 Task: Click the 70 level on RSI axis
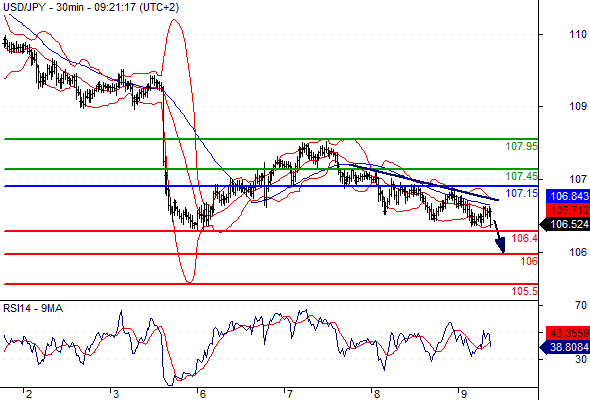tap(581, 305)
